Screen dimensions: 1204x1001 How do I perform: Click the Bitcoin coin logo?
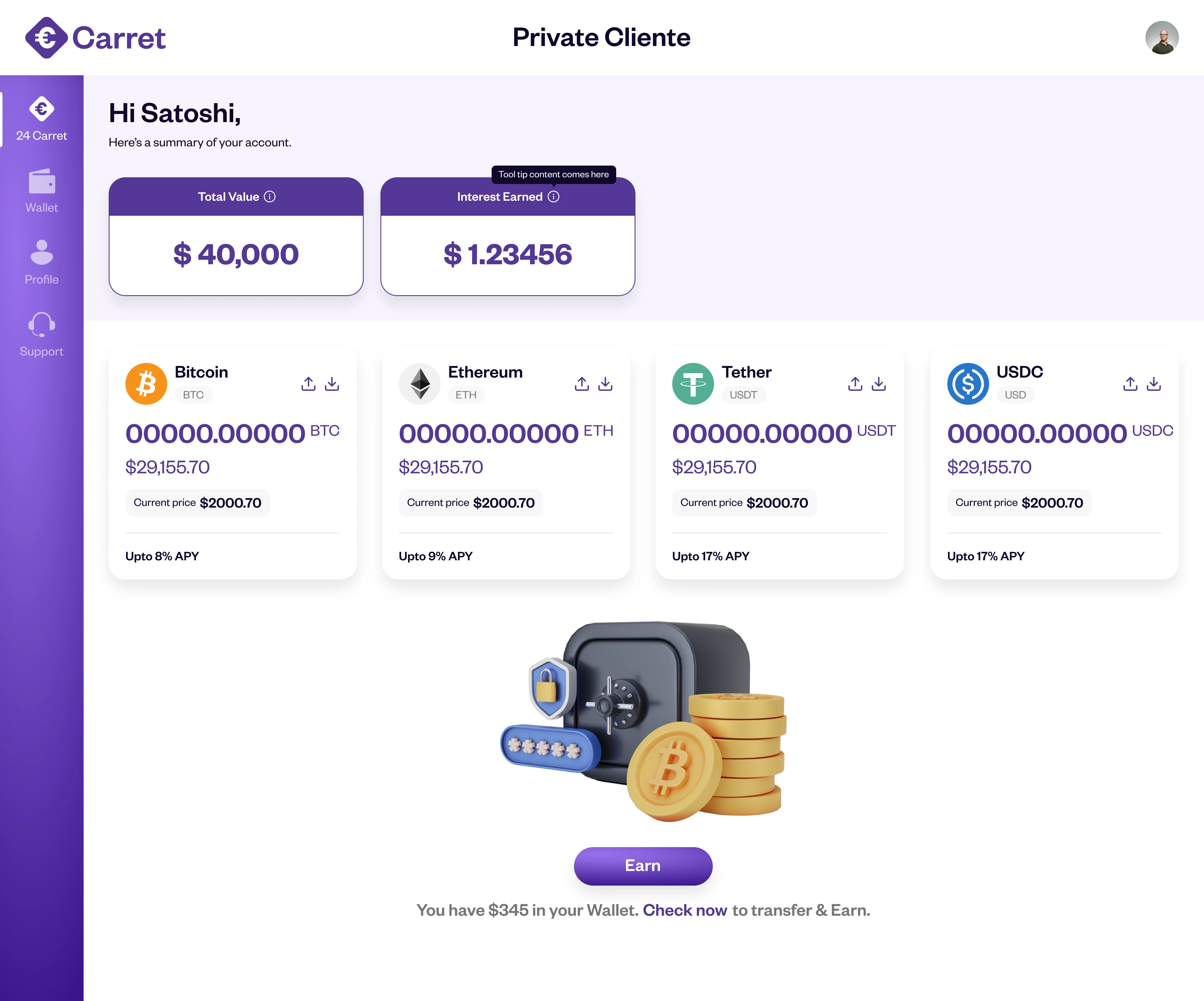(x=146, y=384)
